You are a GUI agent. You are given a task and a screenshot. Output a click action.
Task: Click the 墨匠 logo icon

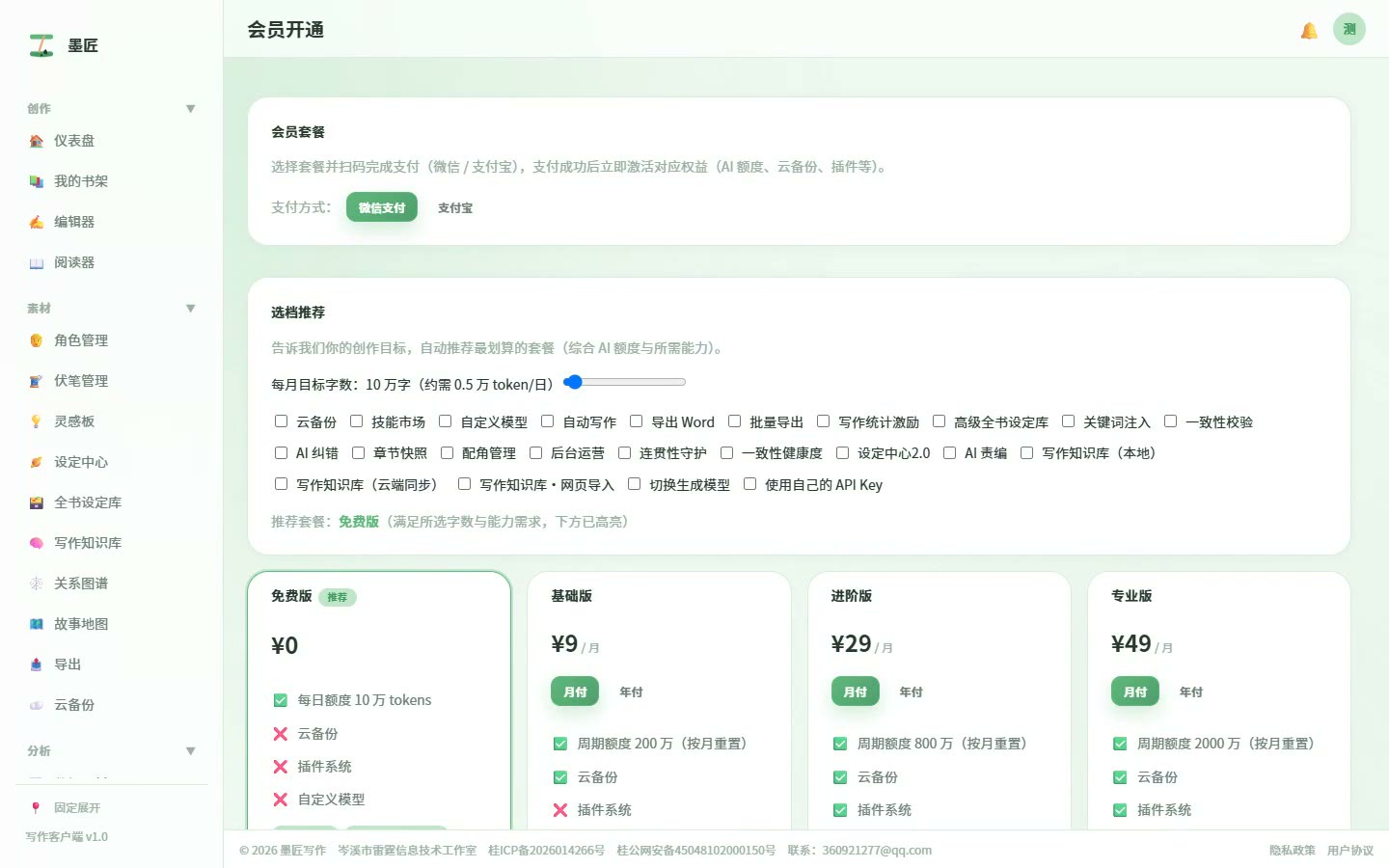coord(41,45)
